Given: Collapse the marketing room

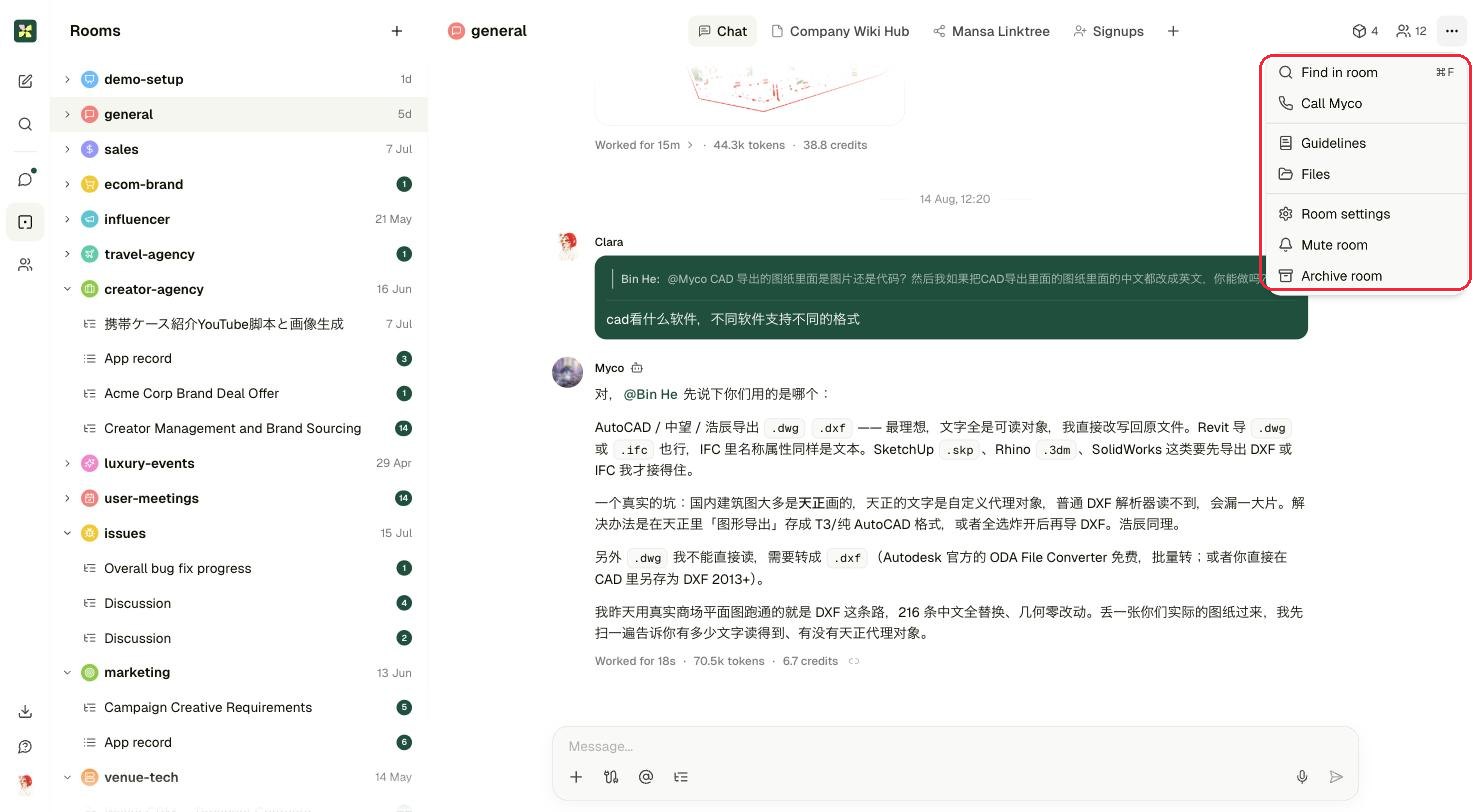Looking at the screenshot, I should [x=67, y=673].
